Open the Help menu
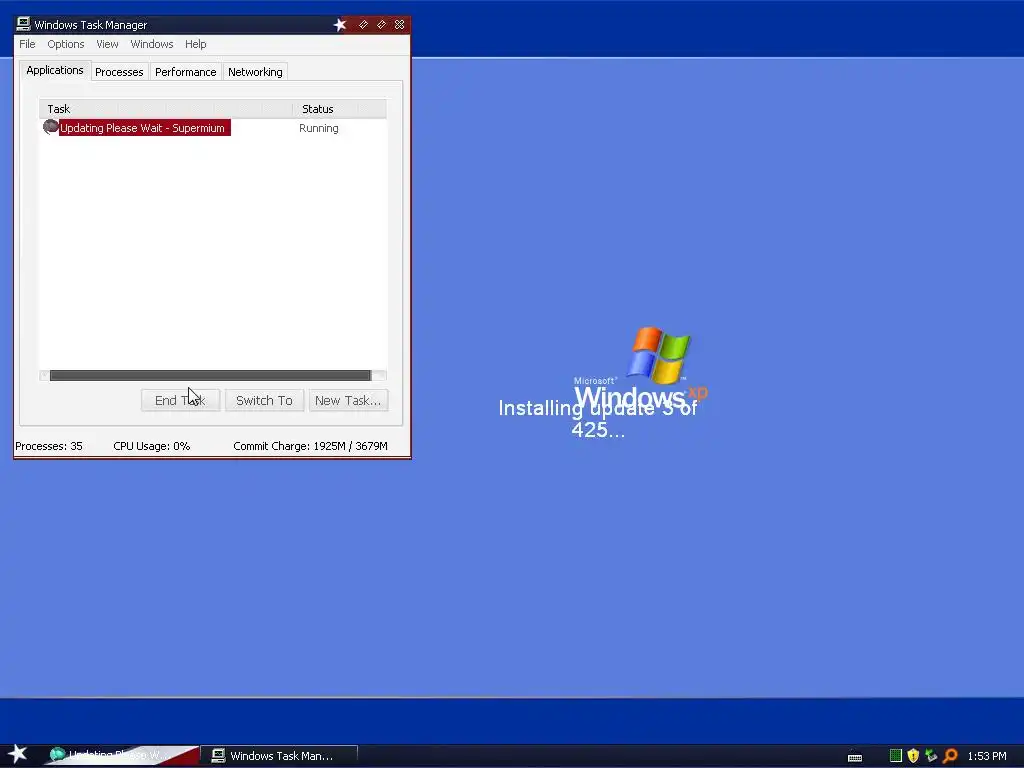Screen dimensions: 1024x768 (195, 44)
